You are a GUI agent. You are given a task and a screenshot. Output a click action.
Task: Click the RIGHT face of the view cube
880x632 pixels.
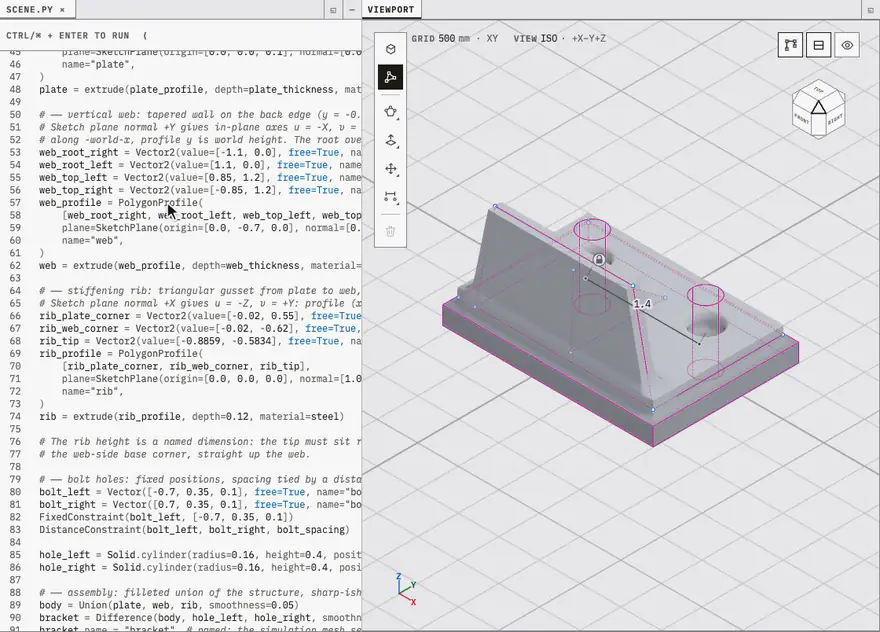(x=835, y=119)
